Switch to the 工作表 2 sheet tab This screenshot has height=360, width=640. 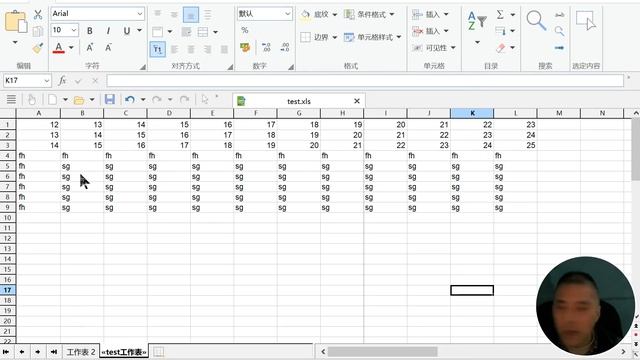[x=81, y=352]
